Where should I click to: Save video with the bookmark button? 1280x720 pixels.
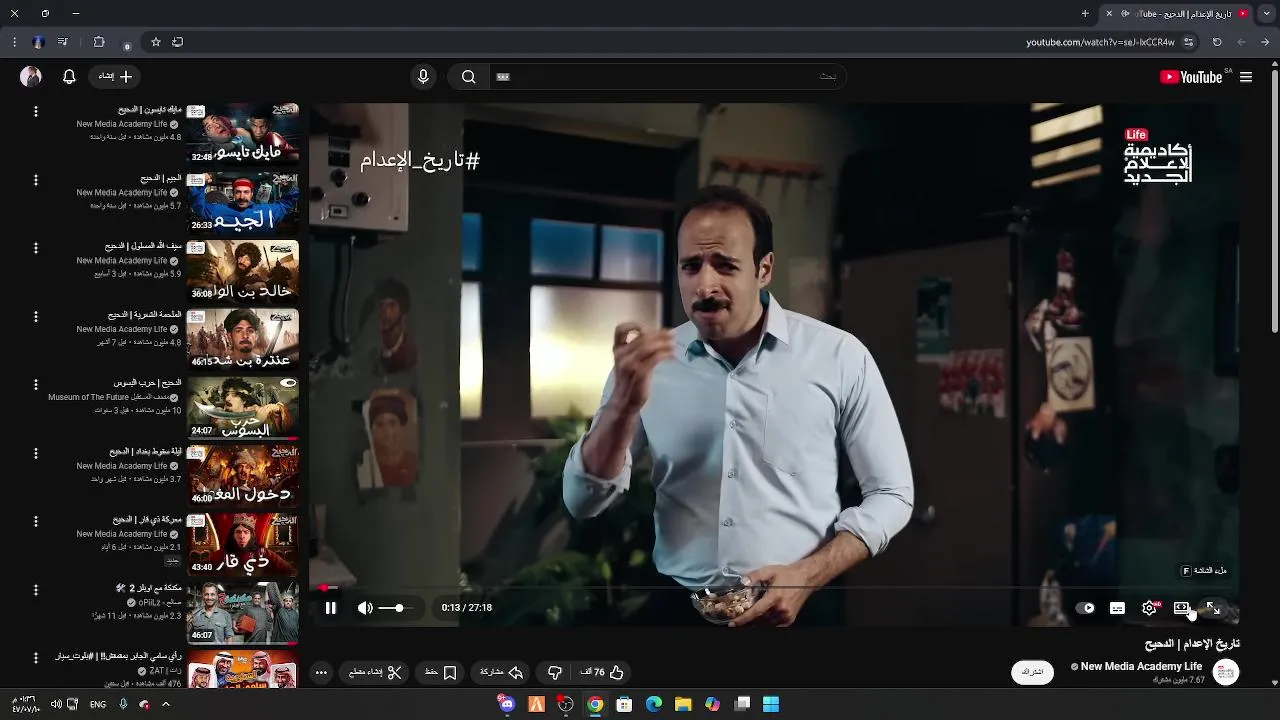coord(441,673)
